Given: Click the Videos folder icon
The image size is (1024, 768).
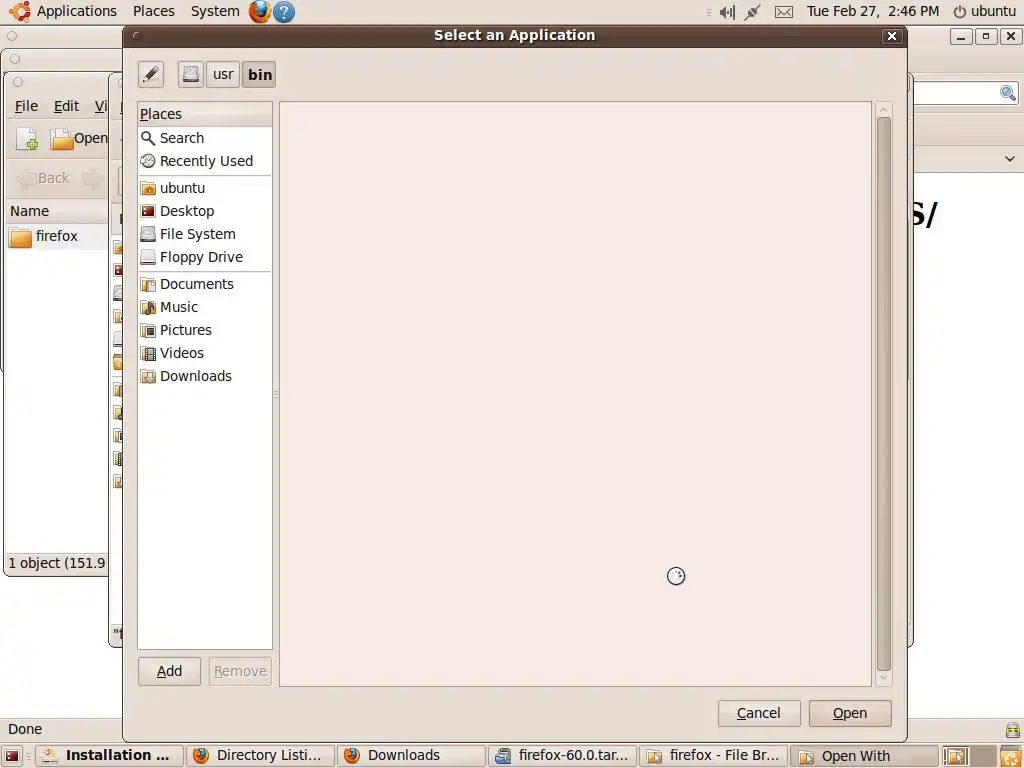Looking at the screenshot, I should 148,353.
